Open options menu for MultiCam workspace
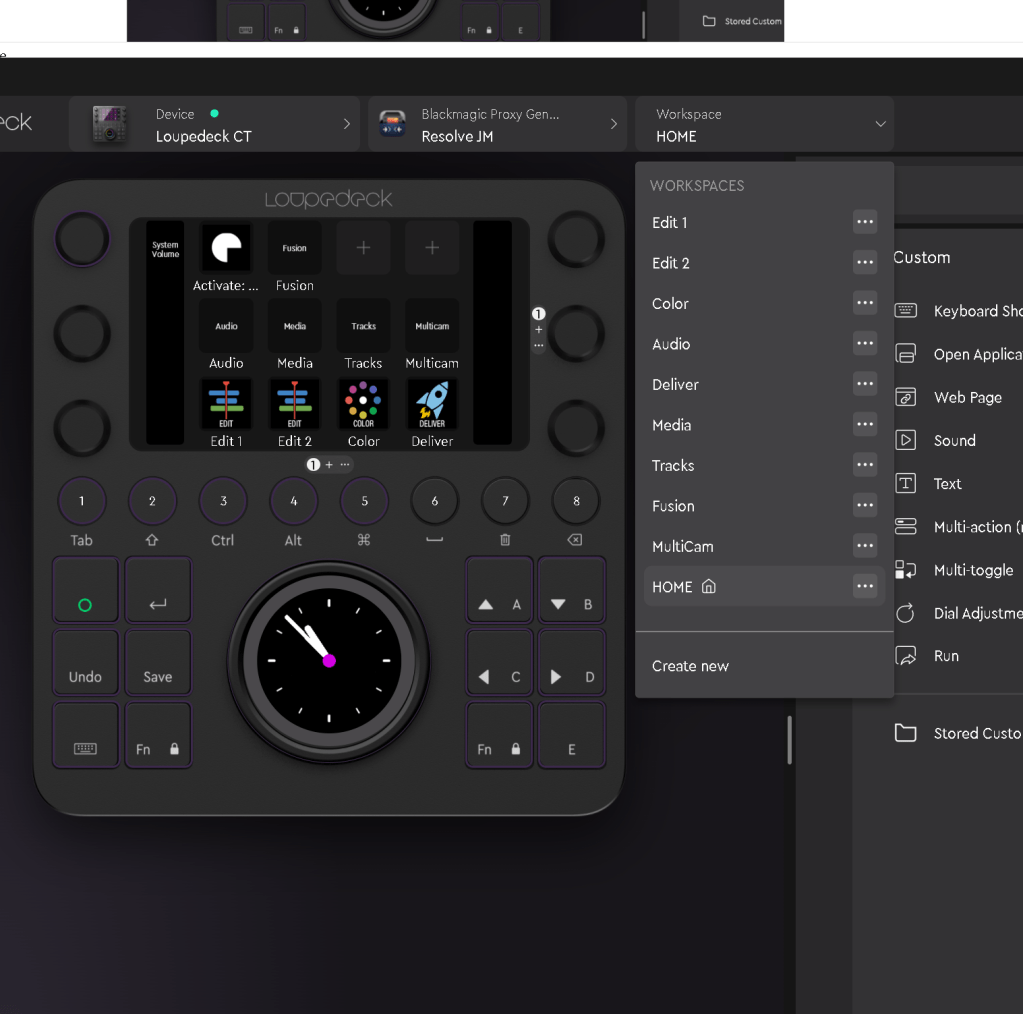Screen dimensions: 1023x1014 865,545
